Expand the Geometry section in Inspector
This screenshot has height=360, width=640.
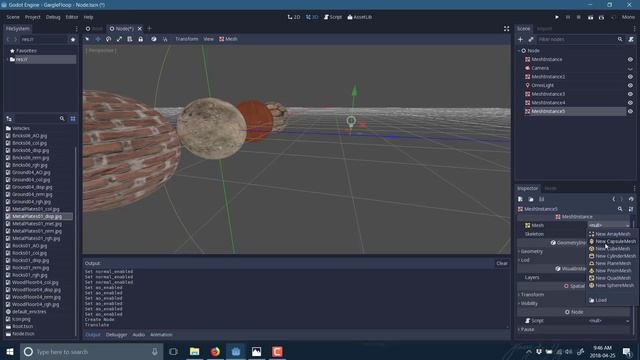coord(532,251)
